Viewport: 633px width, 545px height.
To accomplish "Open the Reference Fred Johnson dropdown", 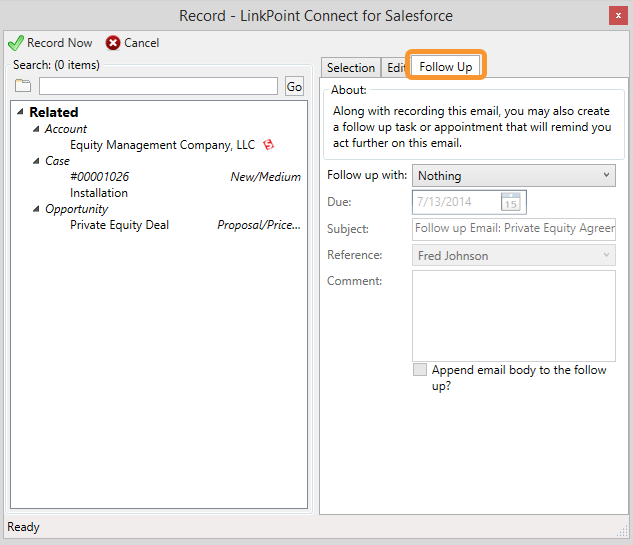I will 514,255.
